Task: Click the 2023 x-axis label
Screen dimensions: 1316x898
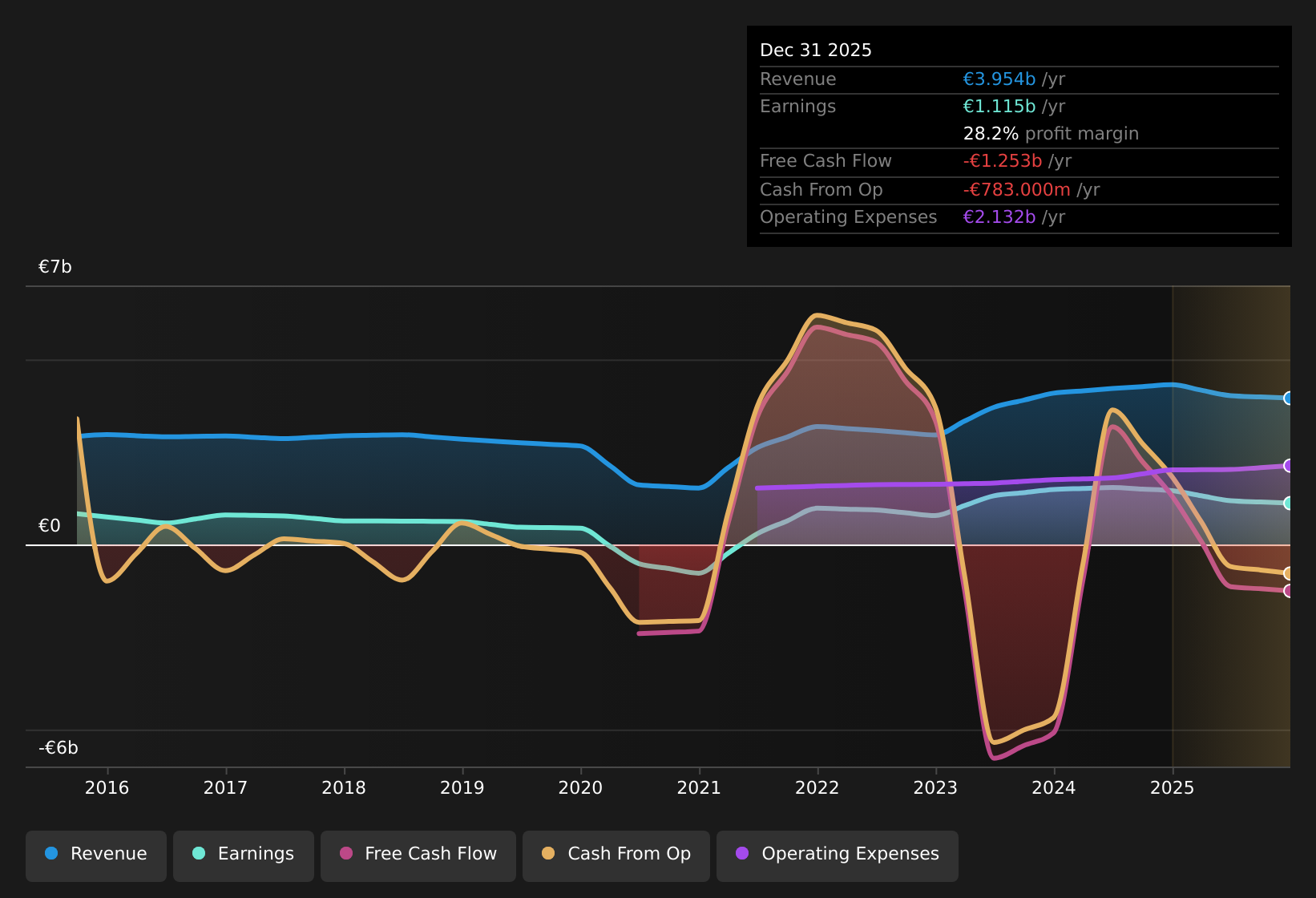Action: tap(936, 788)
